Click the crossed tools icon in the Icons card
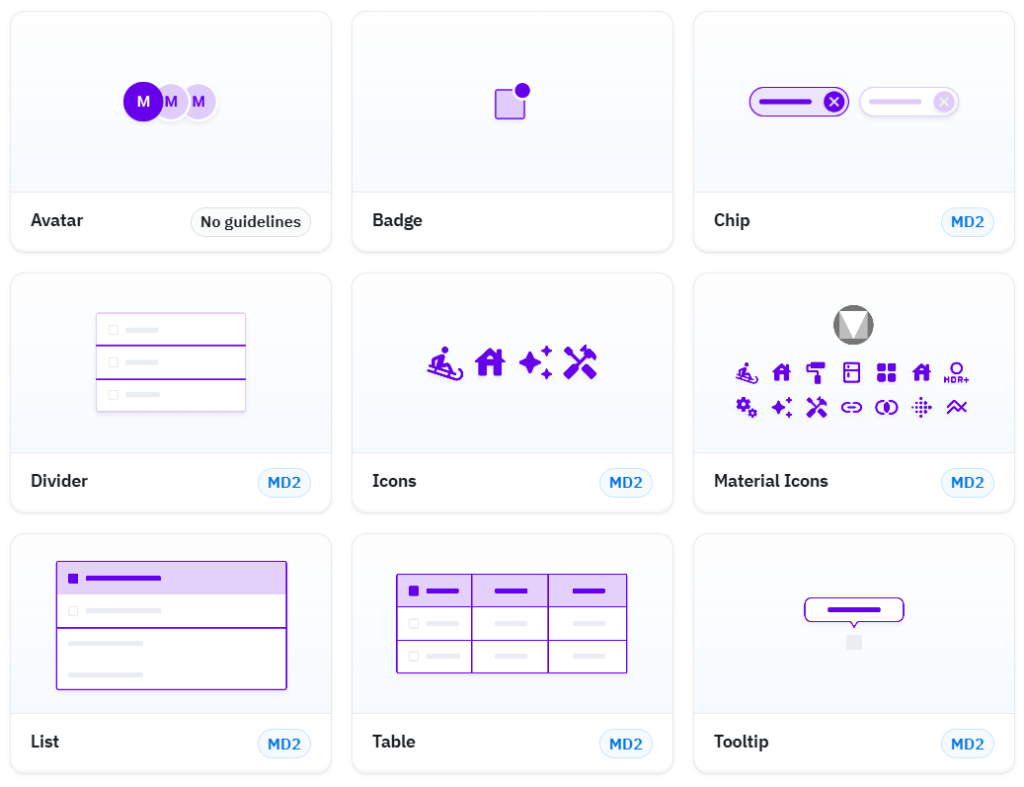Viewport: 1024px width, 787px height. (x=581, y=362)
